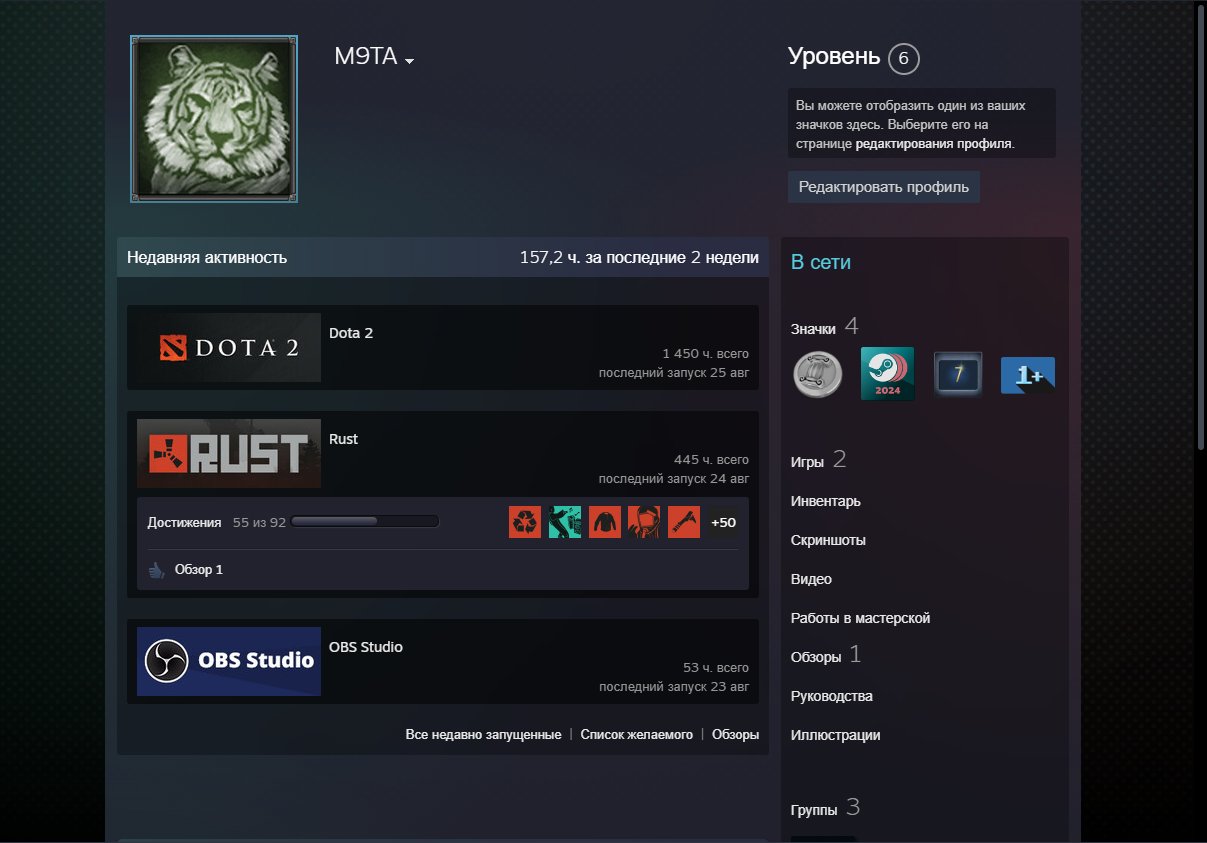Open Инвентарь in the sidebar
Image resolution: width=1207 pixels, height=843 pixels.
[825, 501]
